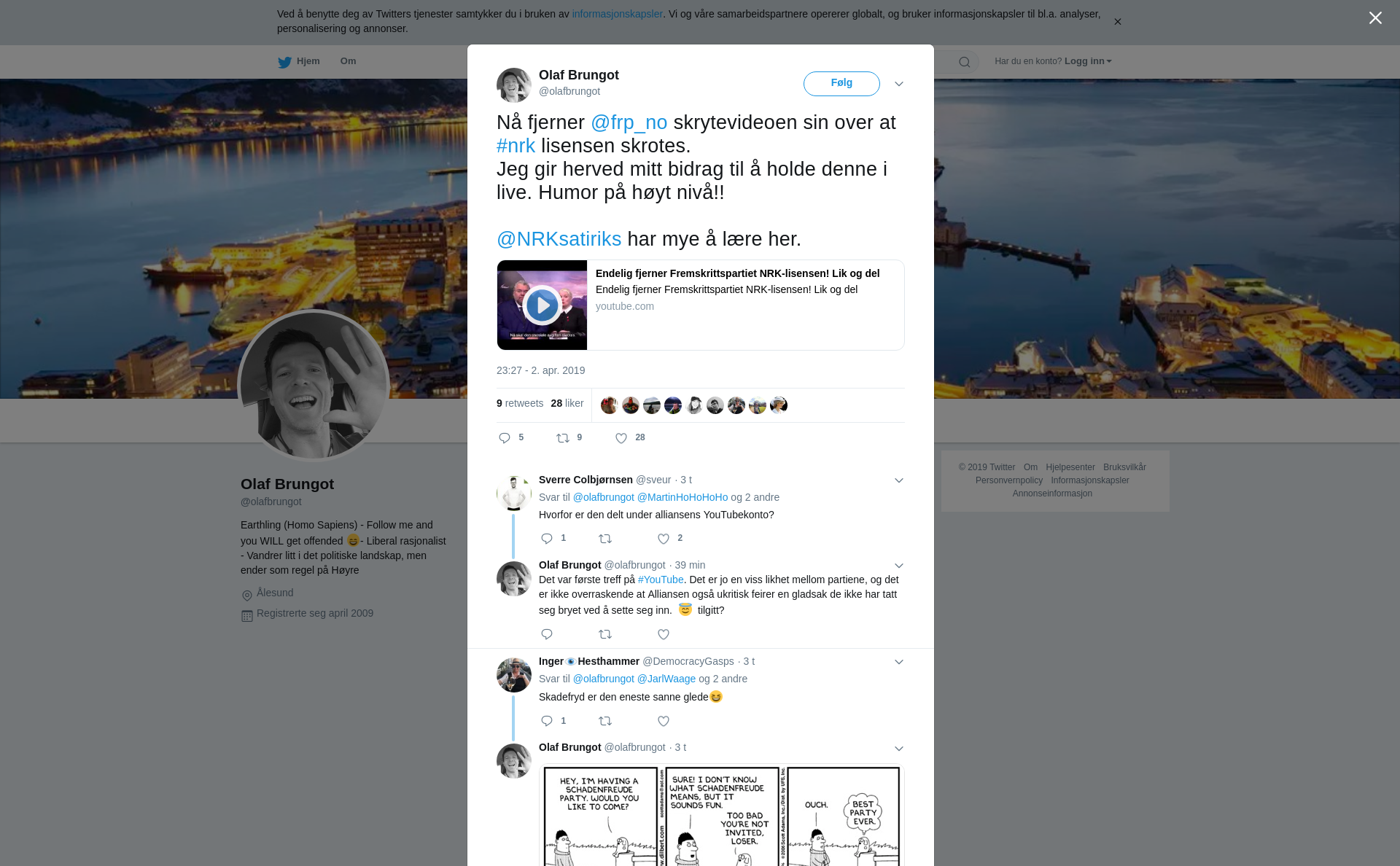This screenshot has height=866, width=1400.
Task: Click og 2 andre in Sverre's reply
Action: click(755, 497)
